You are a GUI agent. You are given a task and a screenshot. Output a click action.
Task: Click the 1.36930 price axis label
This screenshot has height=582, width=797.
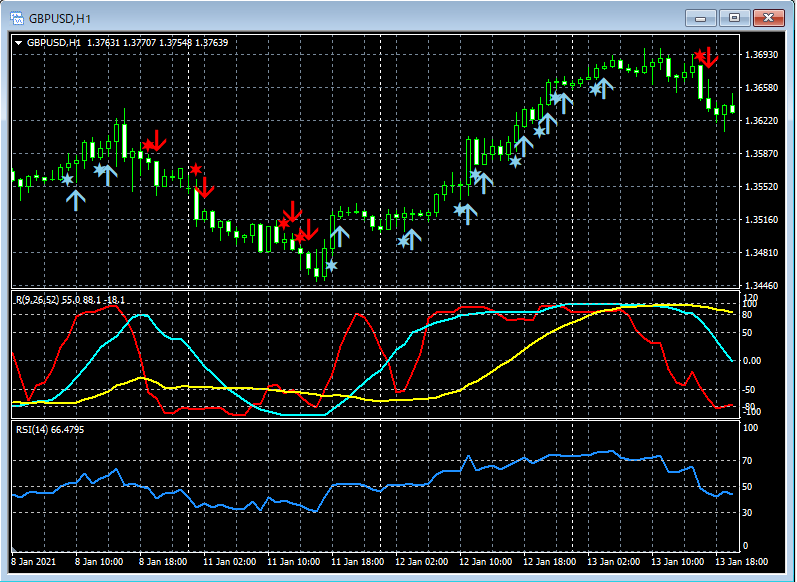(x=762, y=54)
